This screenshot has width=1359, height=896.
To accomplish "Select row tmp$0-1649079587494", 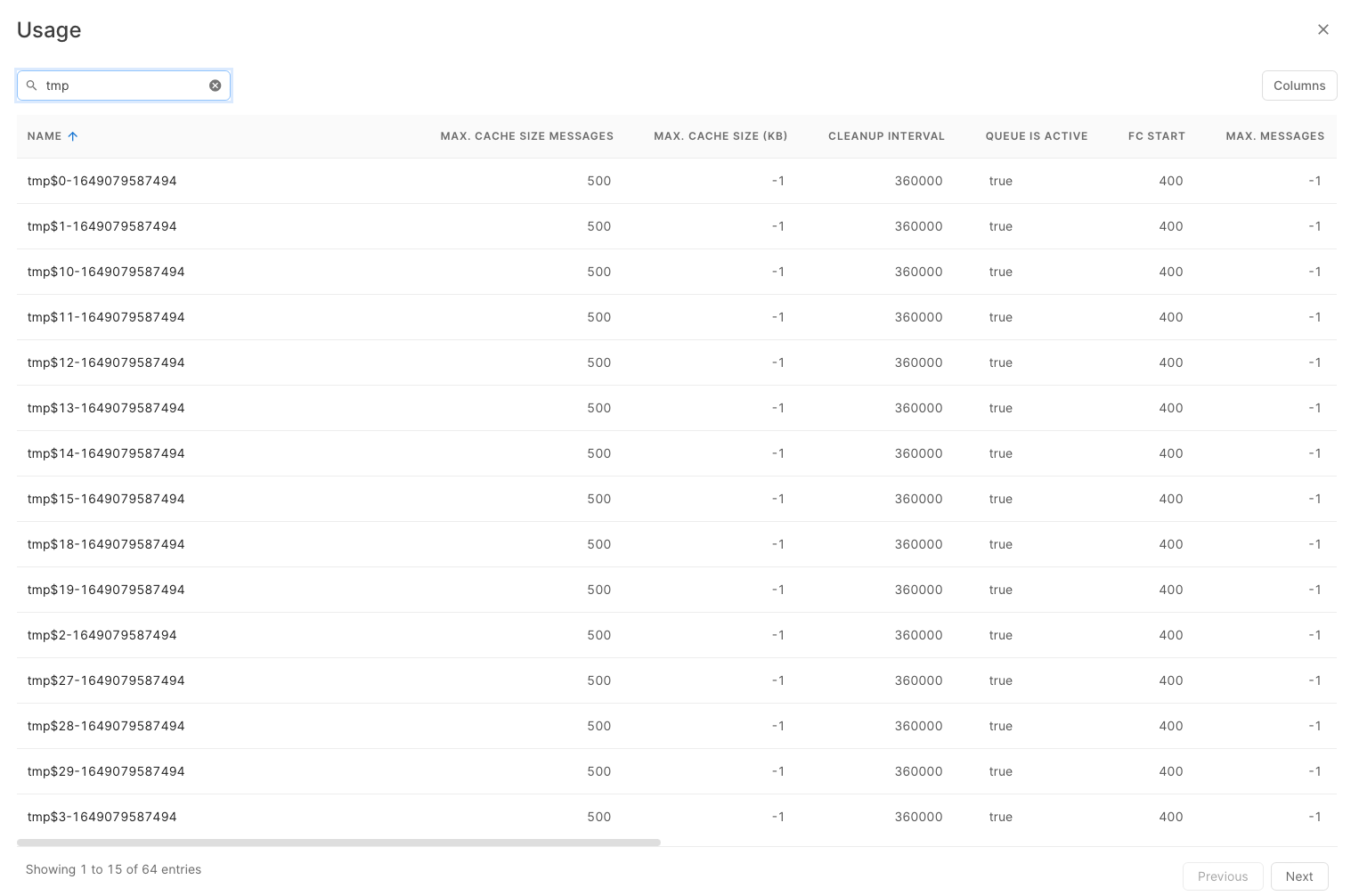I will (x=102, y=181).
